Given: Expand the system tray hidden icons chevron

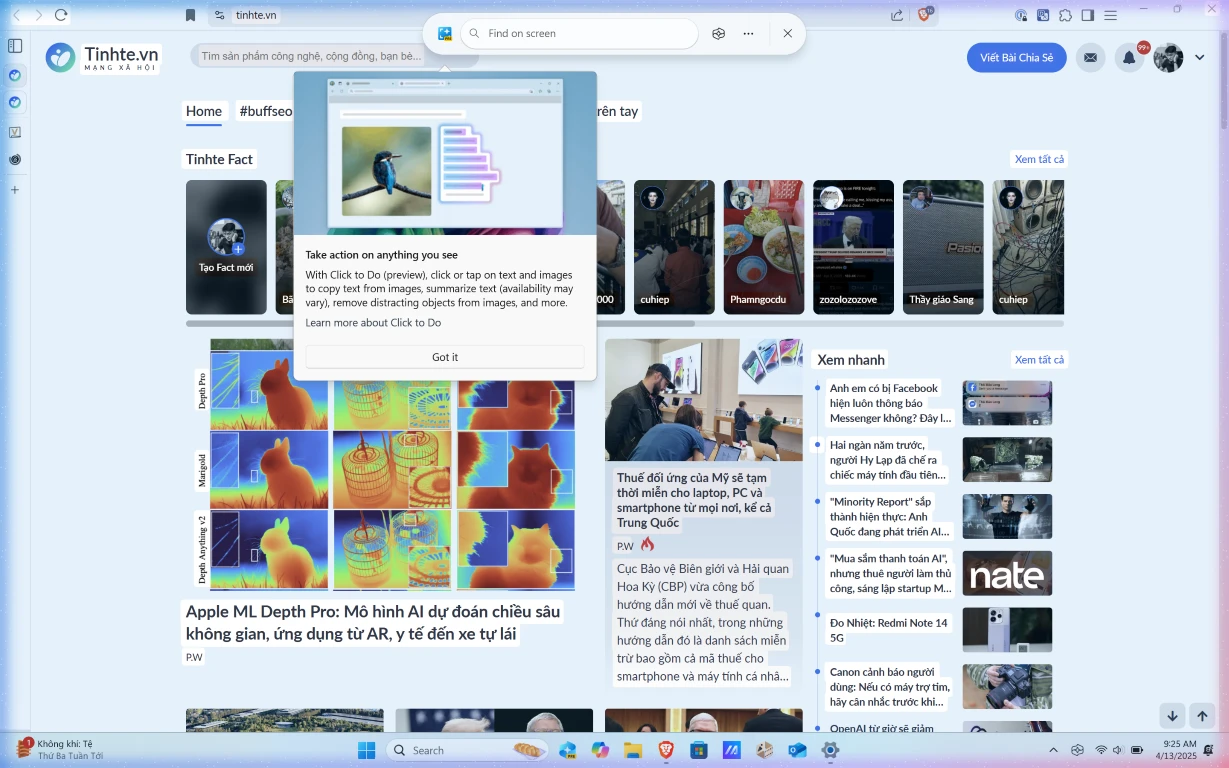Looking at the screenshot, I should pos(1053,750).
